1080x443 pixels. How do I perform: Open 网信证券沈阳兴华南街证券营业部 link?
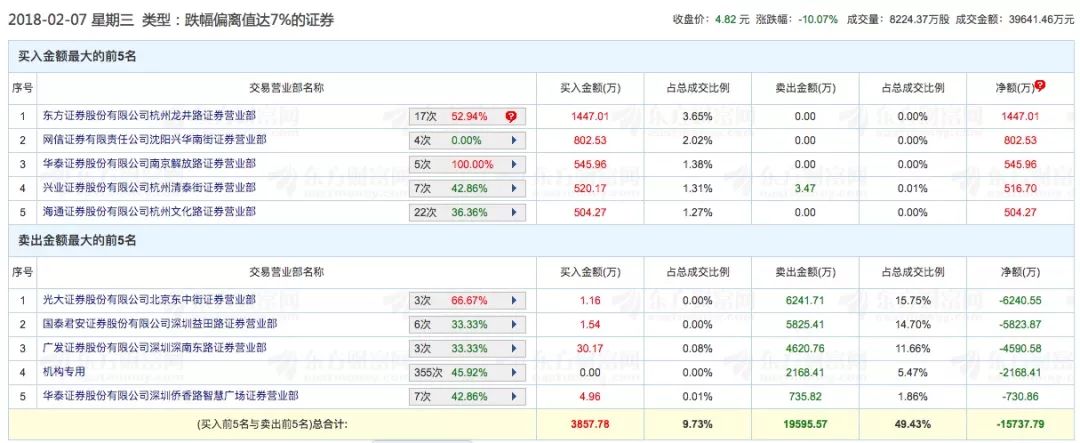point(155,141)
